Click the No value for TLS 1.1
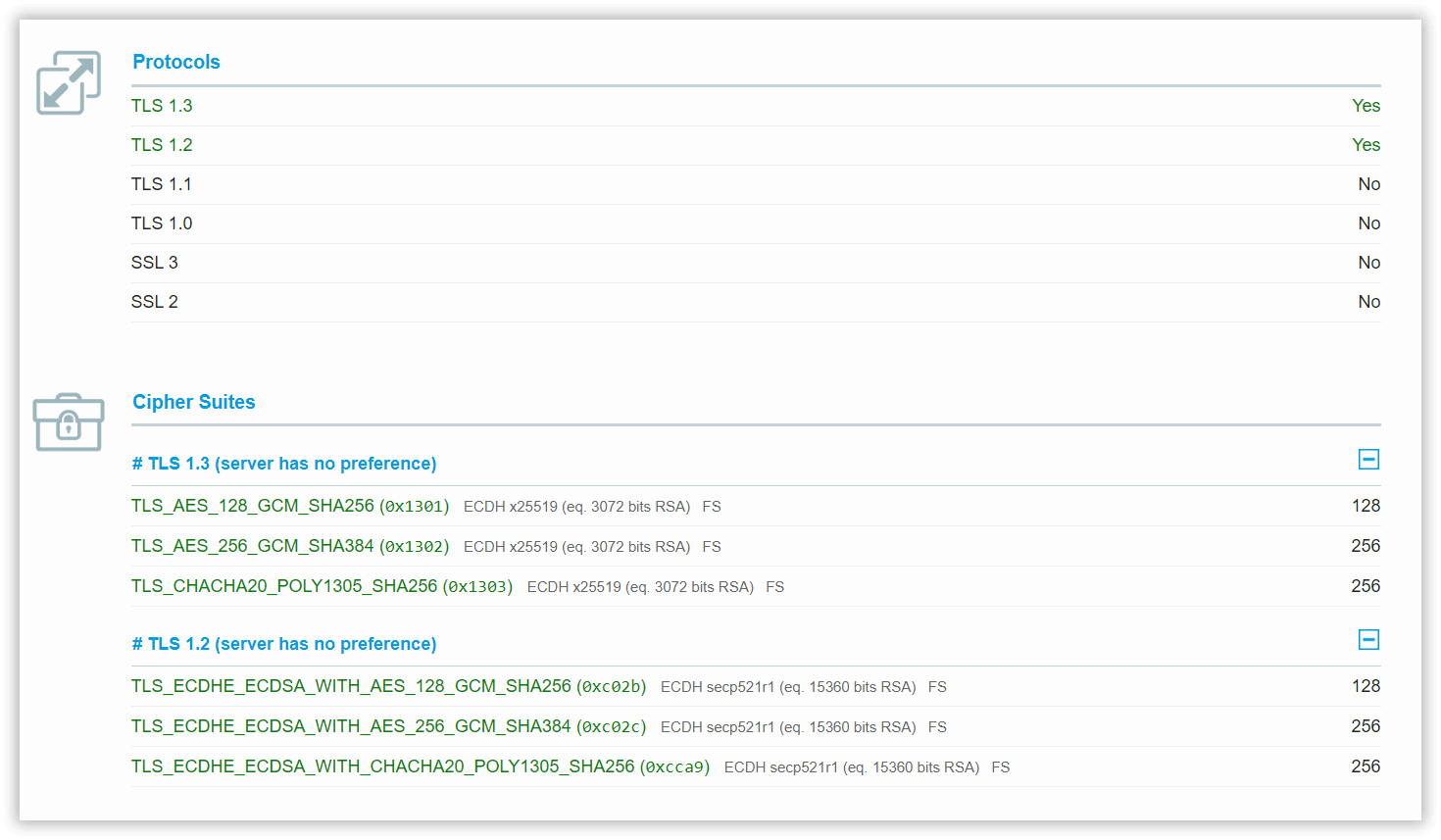Image resolution: width=1441 pixels, height=840 pixels. pyautogui.click(x=1368, y=184)
